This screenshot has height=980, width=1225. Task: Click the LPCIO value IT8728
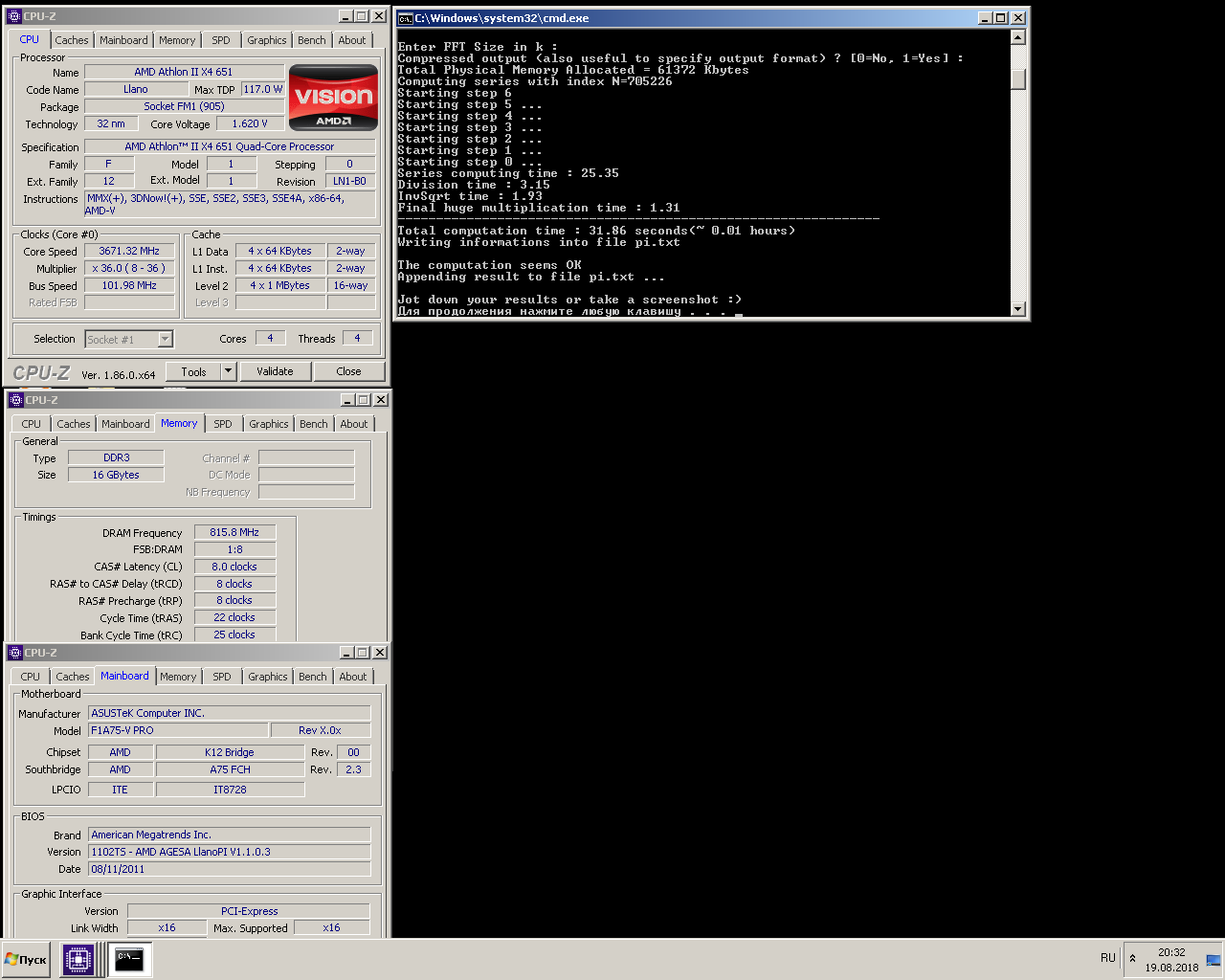pyautogui.click(x=230, y=790)
